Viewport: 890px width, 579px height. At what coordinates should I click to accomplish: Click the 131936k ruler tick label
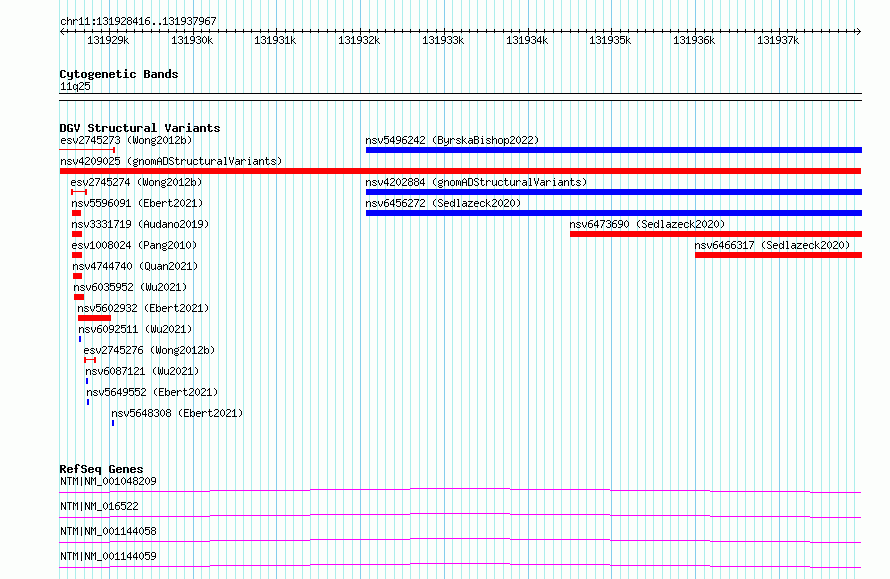(x=694, y=40)
